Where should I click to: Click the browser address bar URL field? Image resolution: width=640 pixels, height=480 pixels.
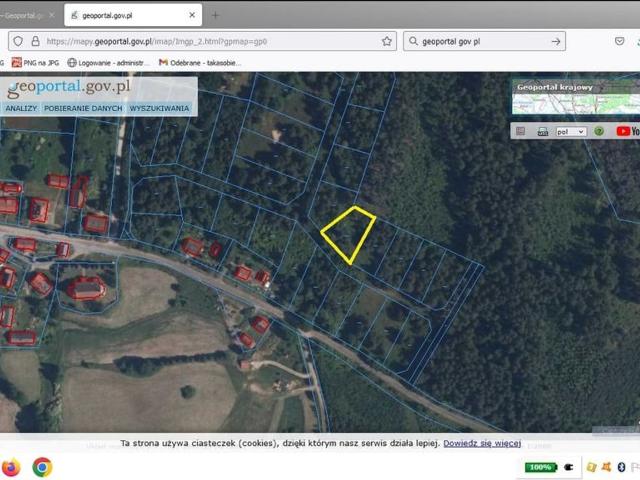(200, 41)
